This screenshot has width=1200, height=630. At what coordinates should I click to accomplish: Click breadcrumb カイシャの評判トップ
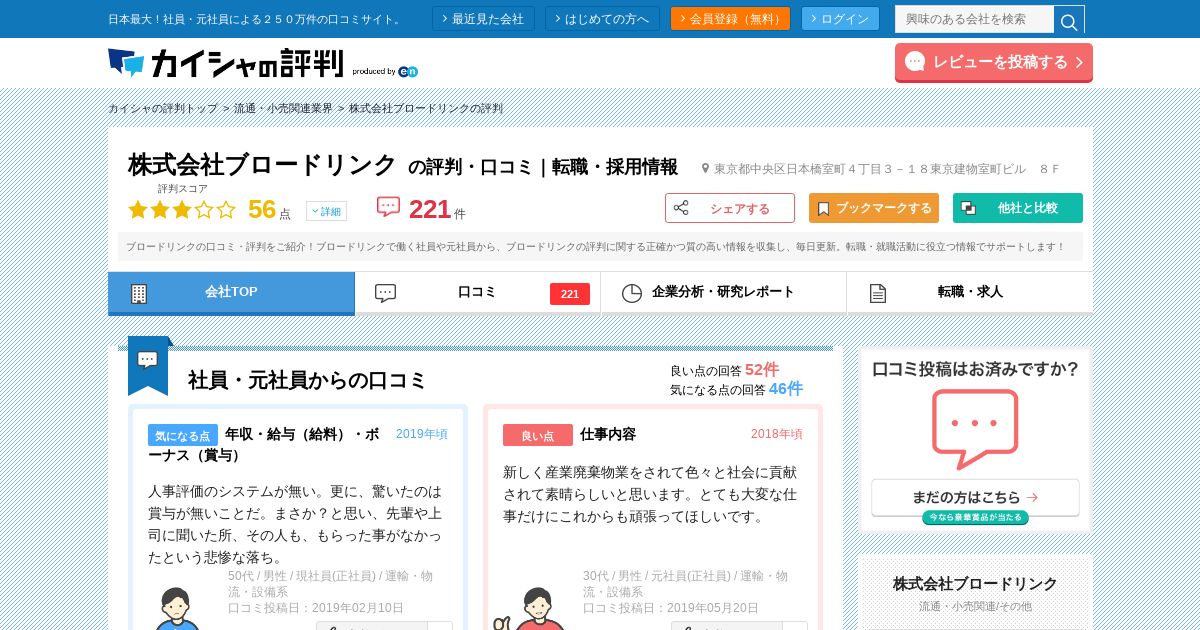coord(163,108)
